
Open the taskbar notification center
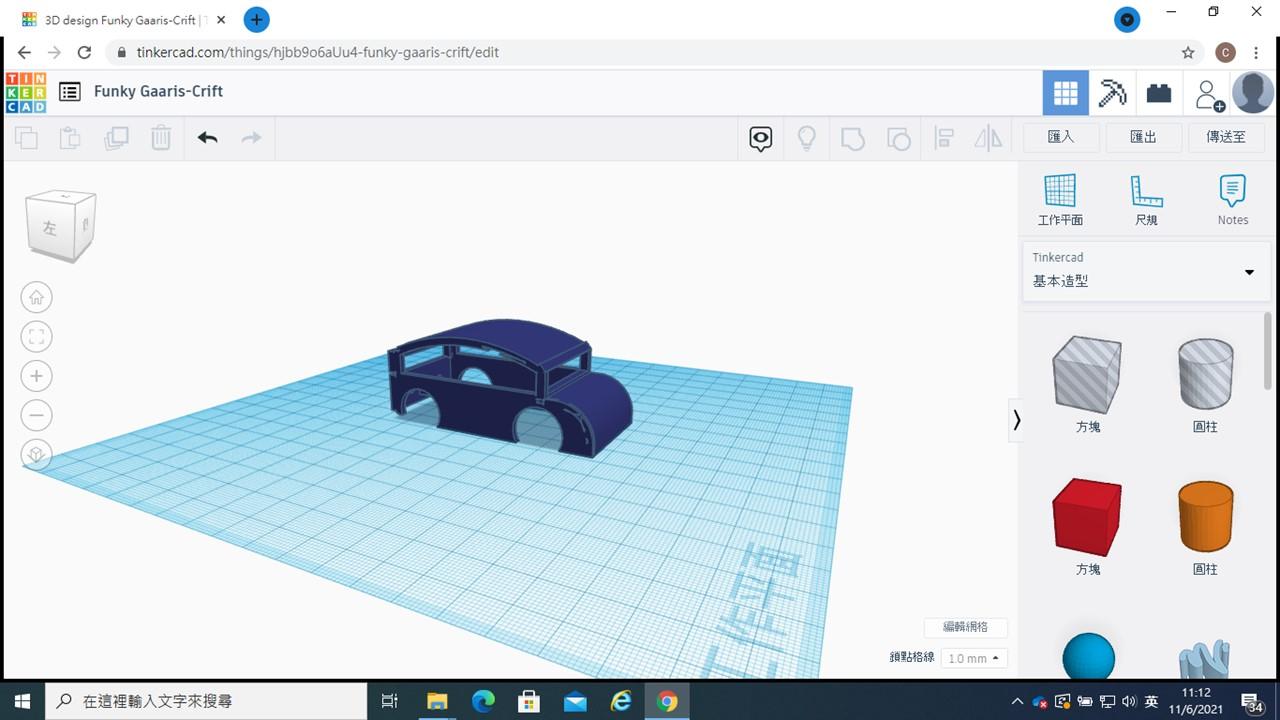(x=1252, y=701)
